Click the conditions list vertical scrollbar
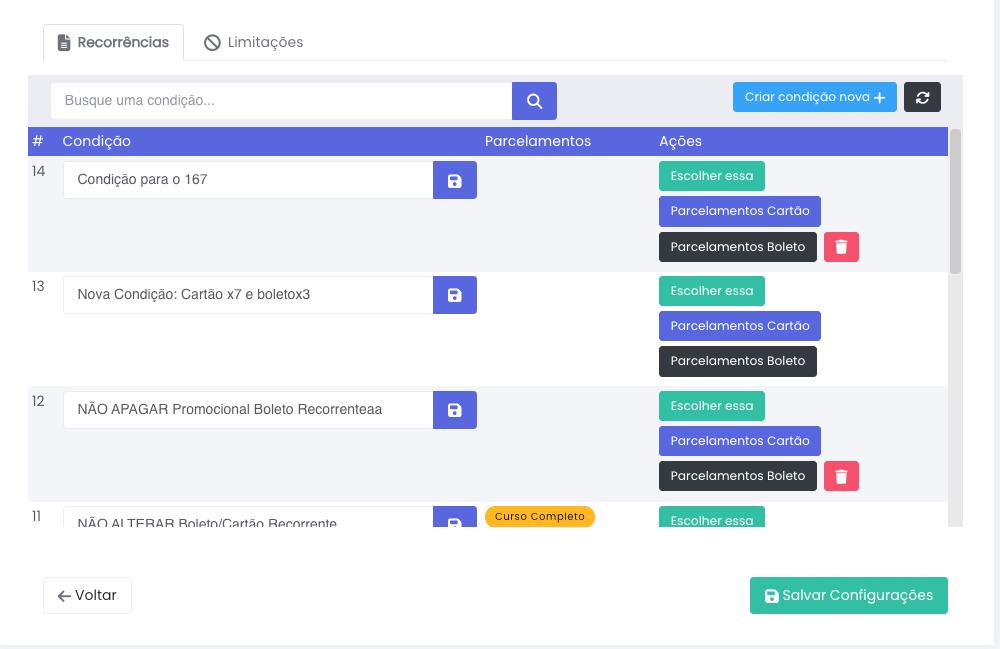Image resolution: width=1000 pixels, height=649 pixels. pyautogui.click(x=955, y=200)
